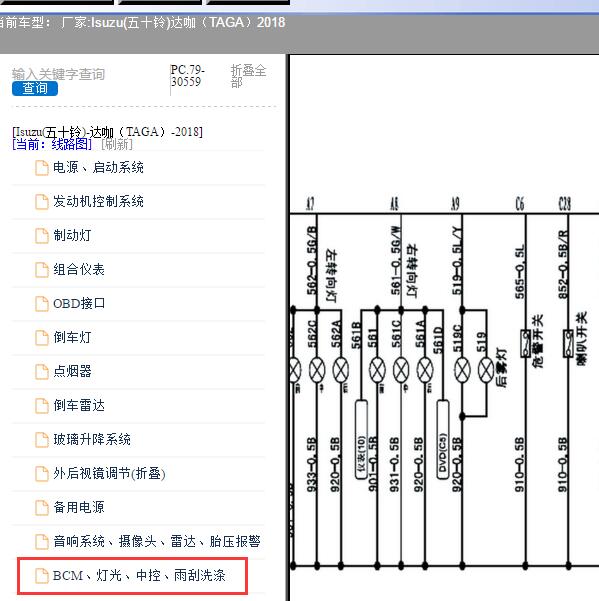Open 发动机控制系统 tree item
This screenshot has width=599, height=601.
point(98,202)
